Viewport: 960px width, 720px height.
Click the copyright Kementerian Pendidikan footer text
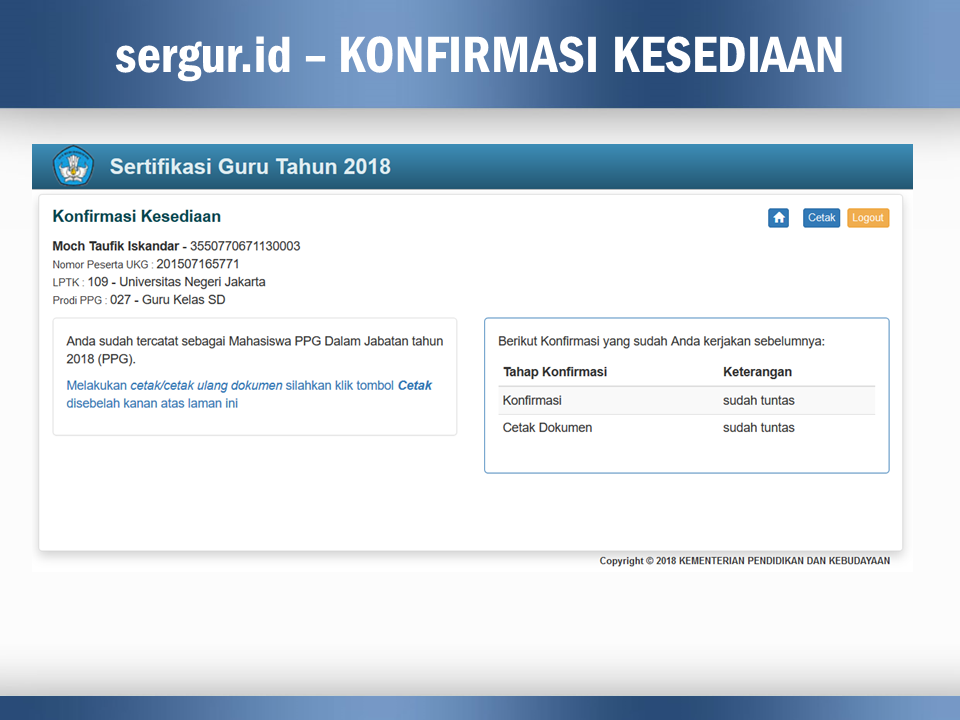744,561
